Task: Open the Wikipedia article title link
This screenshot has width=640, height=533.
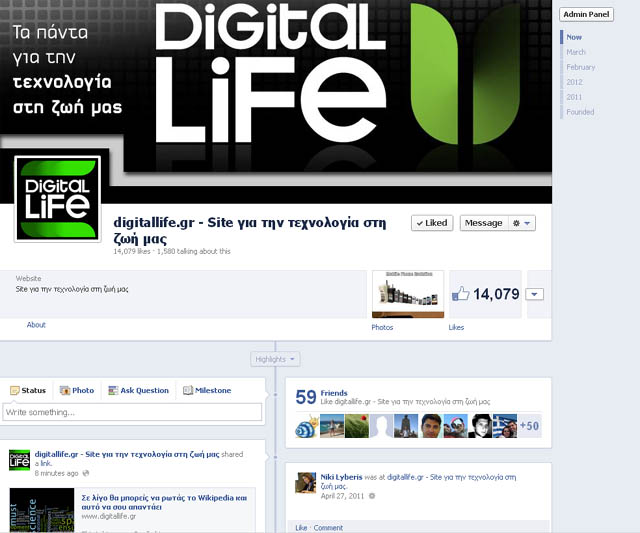Action: [164, 502]
